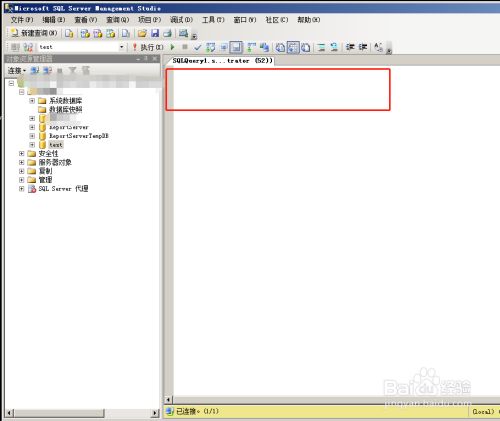The width and height of the screenshot is (500, 421).
Task: Expand the 系统数据库 folder
Action: [32, 101]
